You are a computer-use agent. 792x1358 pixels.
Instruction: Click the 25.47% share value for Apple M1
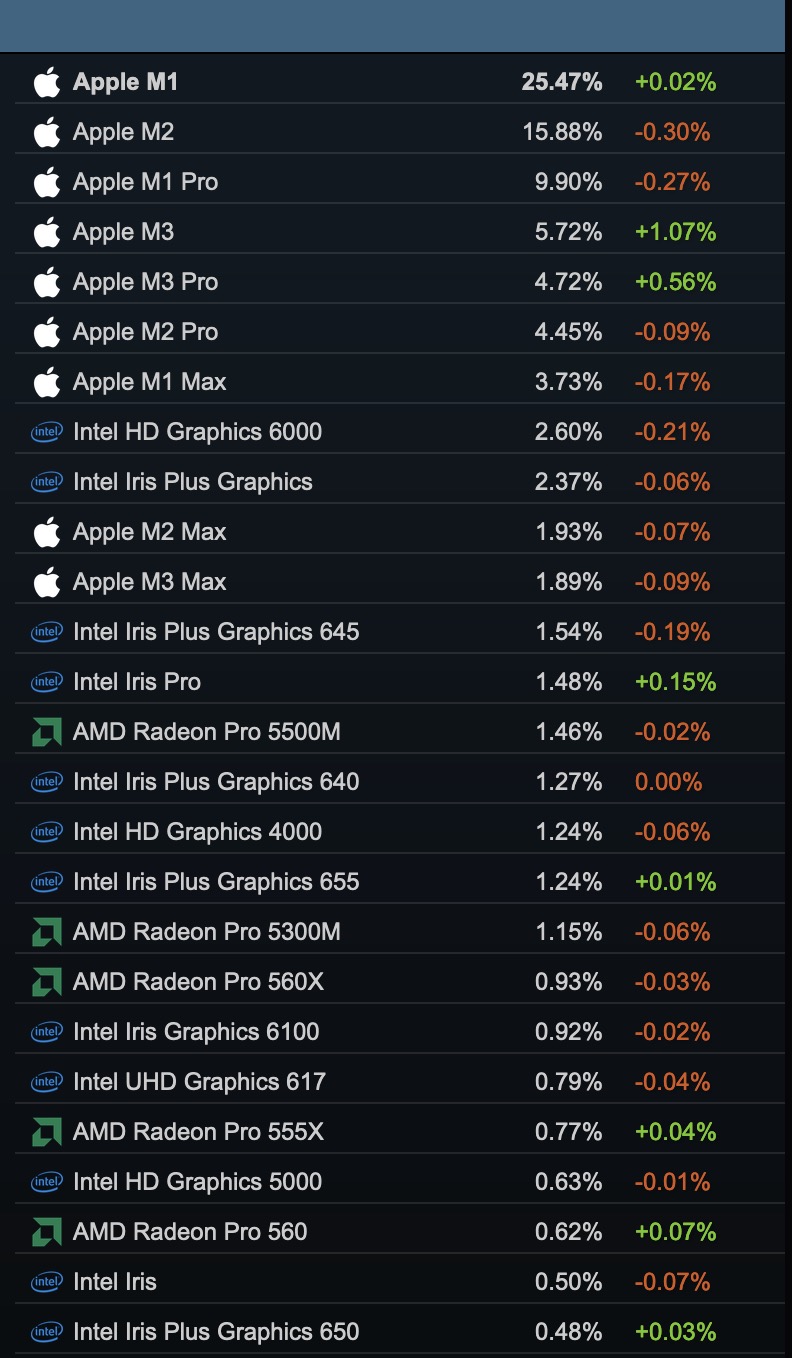pos(561,82)
